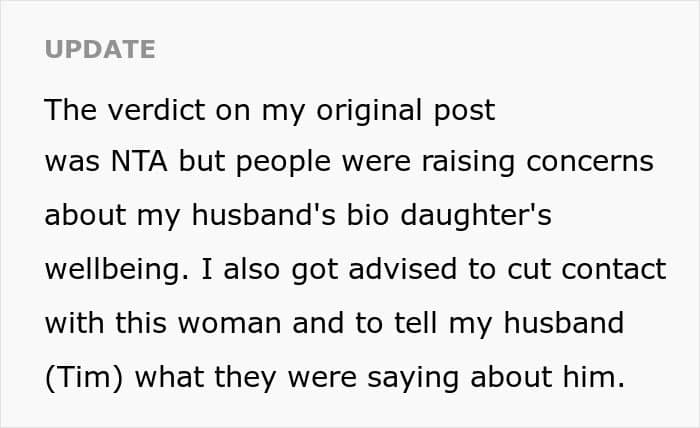The height and width of the screenshot is (428, 700).
Task: Click the UPDATE heading
Action: pos(99,49)
